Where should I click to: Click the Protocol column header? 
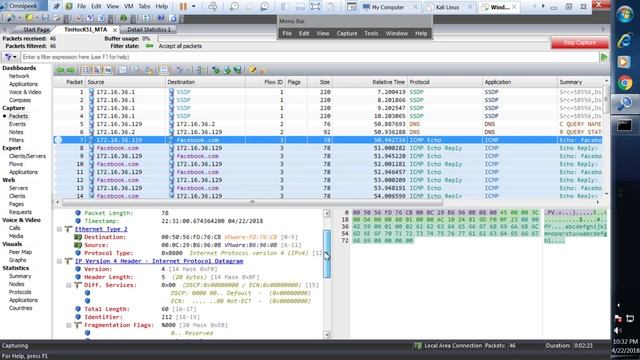pos(445,82)
